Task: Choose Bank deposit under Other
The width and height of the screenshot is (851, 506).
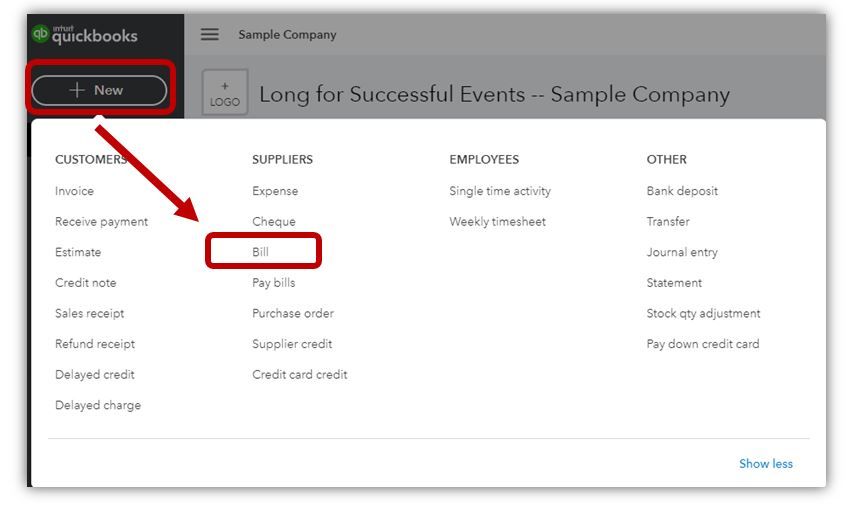Action: click(682, 191)
